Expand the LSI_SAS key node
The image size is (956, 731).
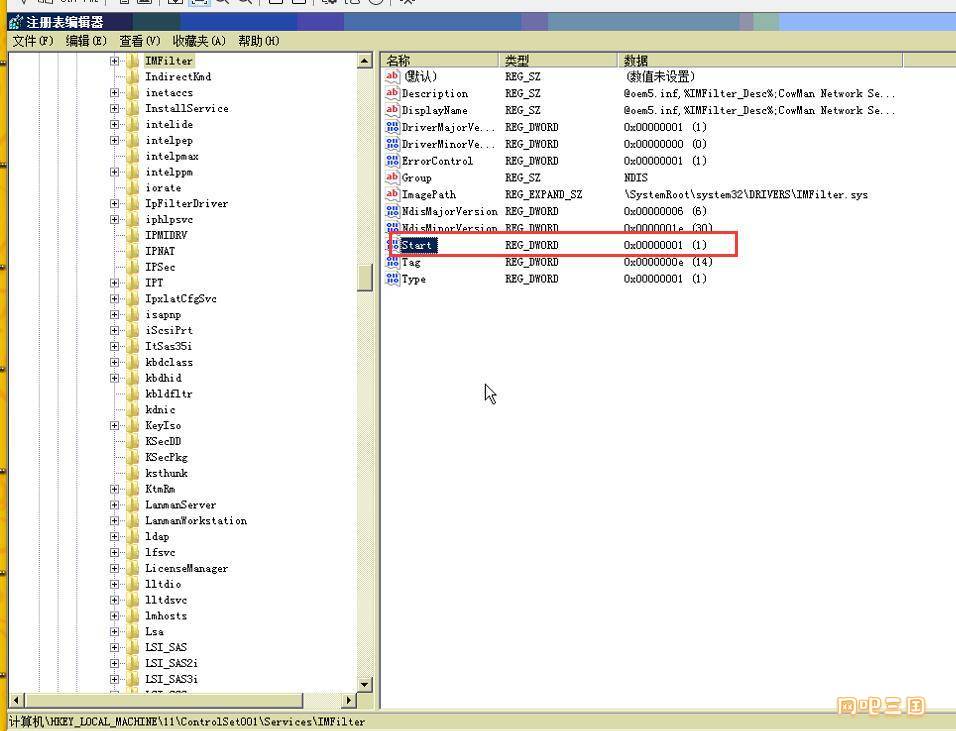point(114,647)
